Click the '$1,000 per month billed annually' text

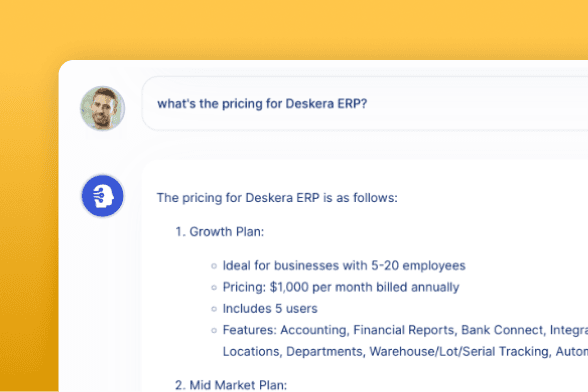[364, 287]
